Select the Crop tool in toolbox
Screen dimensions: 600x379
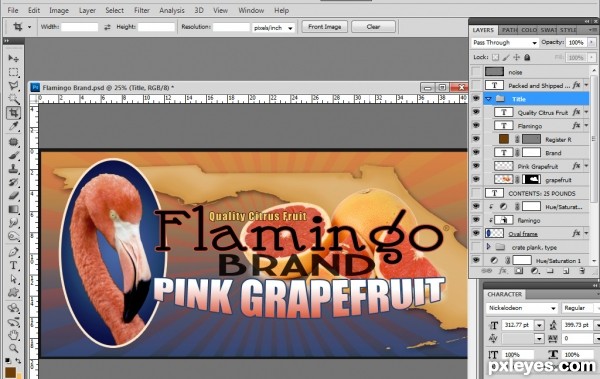13,113
